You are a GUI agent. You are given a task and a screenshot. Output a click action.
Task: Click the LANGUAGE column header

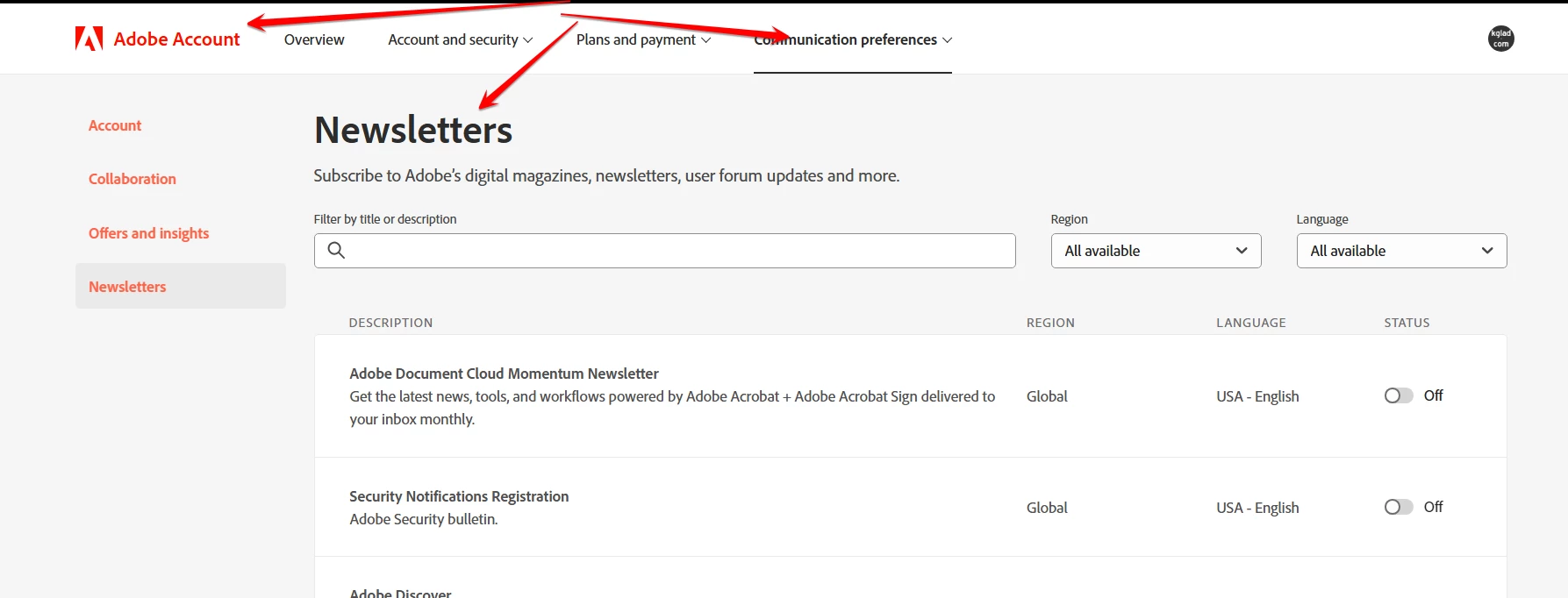click(1251, 323)
